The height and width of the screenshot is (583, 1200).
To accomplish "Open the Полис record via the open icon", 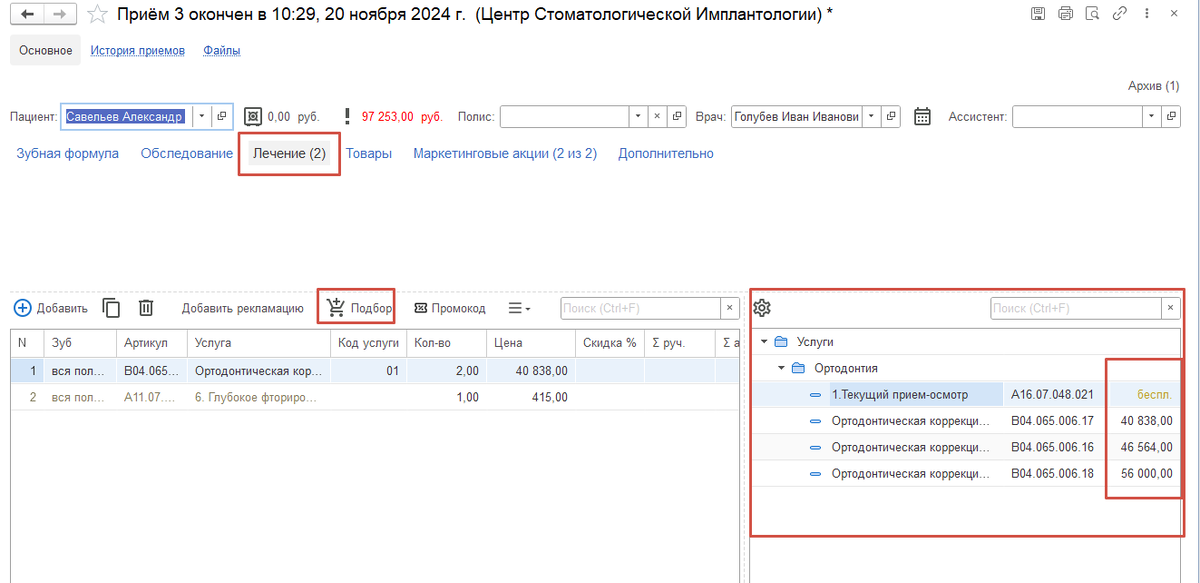I will 677,116.
